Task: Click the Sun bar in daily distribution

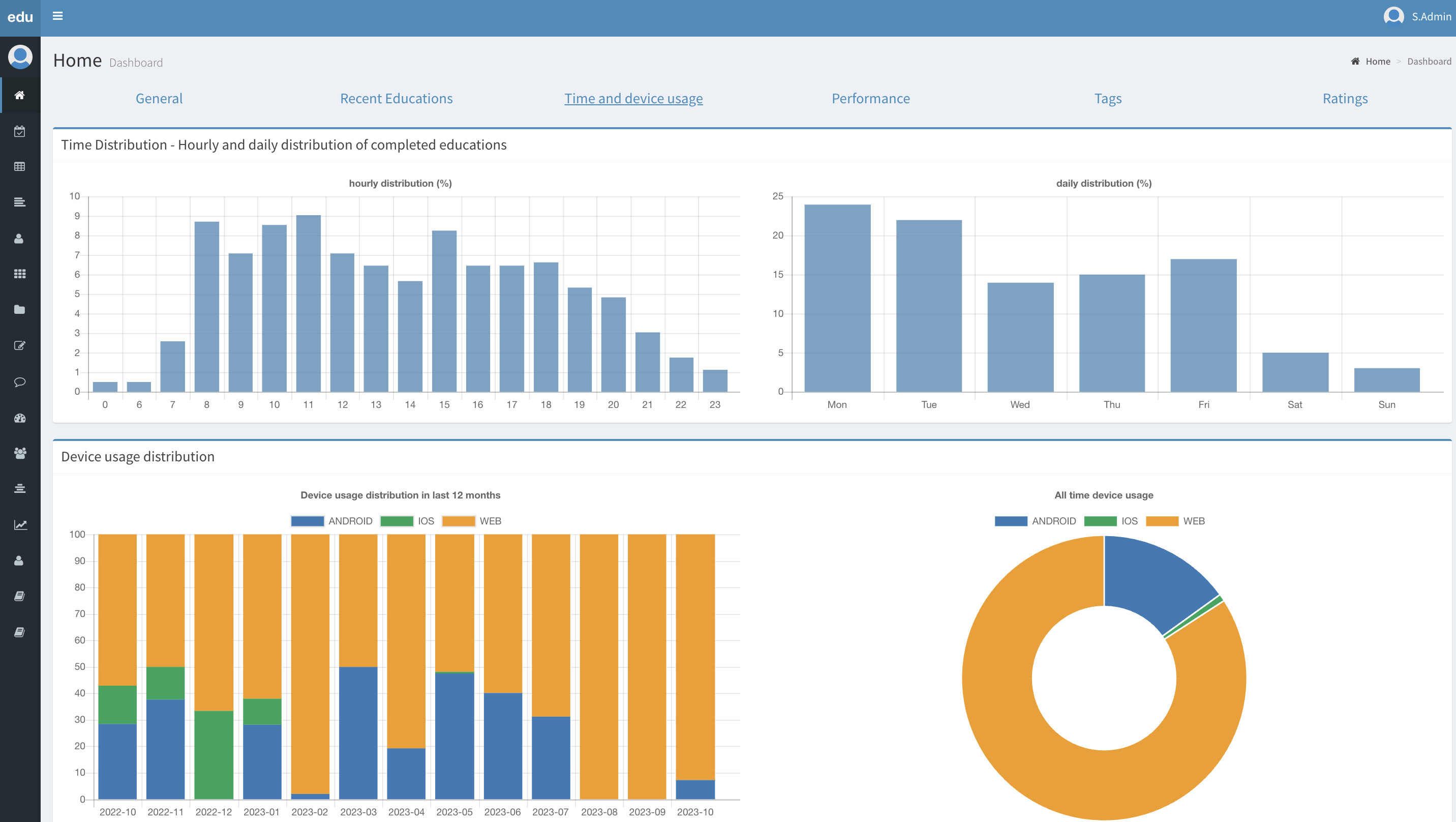Action: 1386,380
